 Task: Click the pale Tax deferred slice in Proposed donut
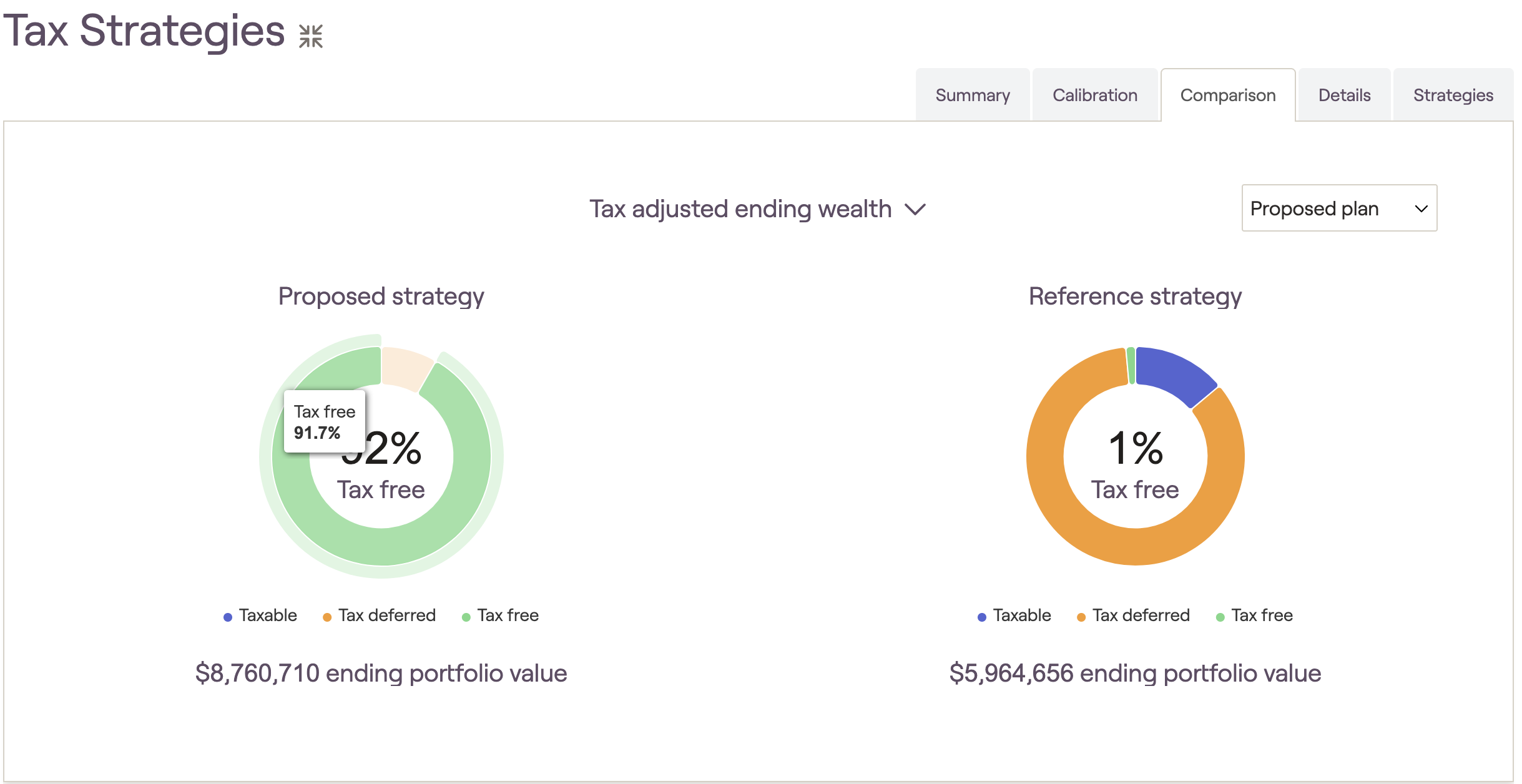(405, 367)
